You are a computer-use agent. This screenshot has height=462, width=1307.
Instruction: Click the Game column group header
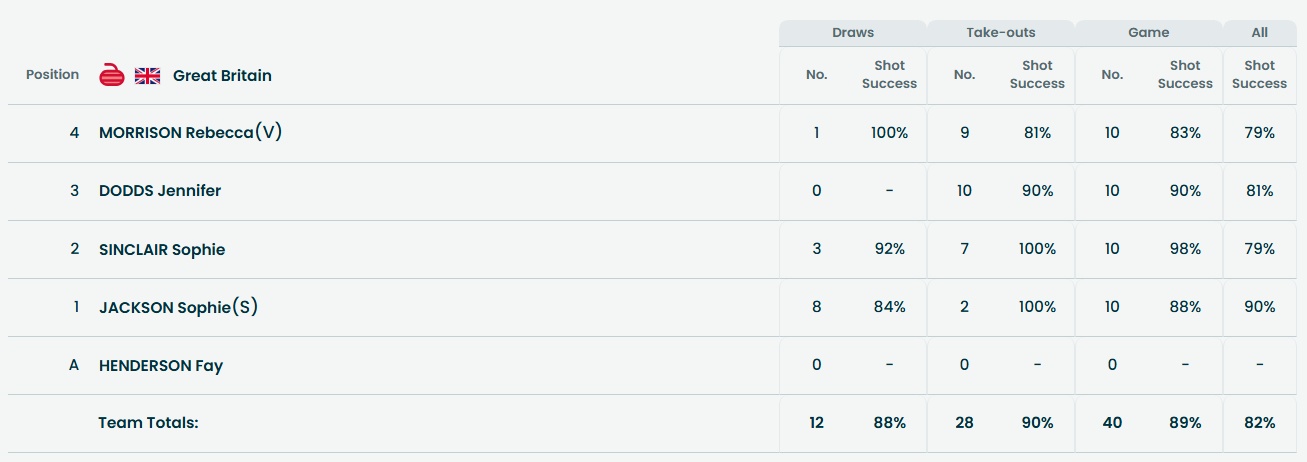click(1149, 33)
